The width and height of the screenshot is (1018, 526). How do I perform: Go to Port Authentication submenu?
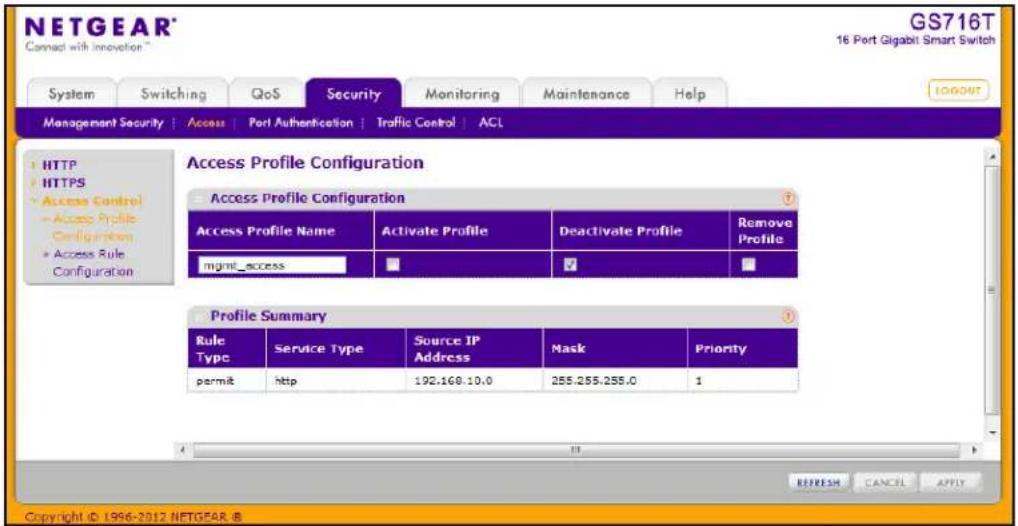301,123
